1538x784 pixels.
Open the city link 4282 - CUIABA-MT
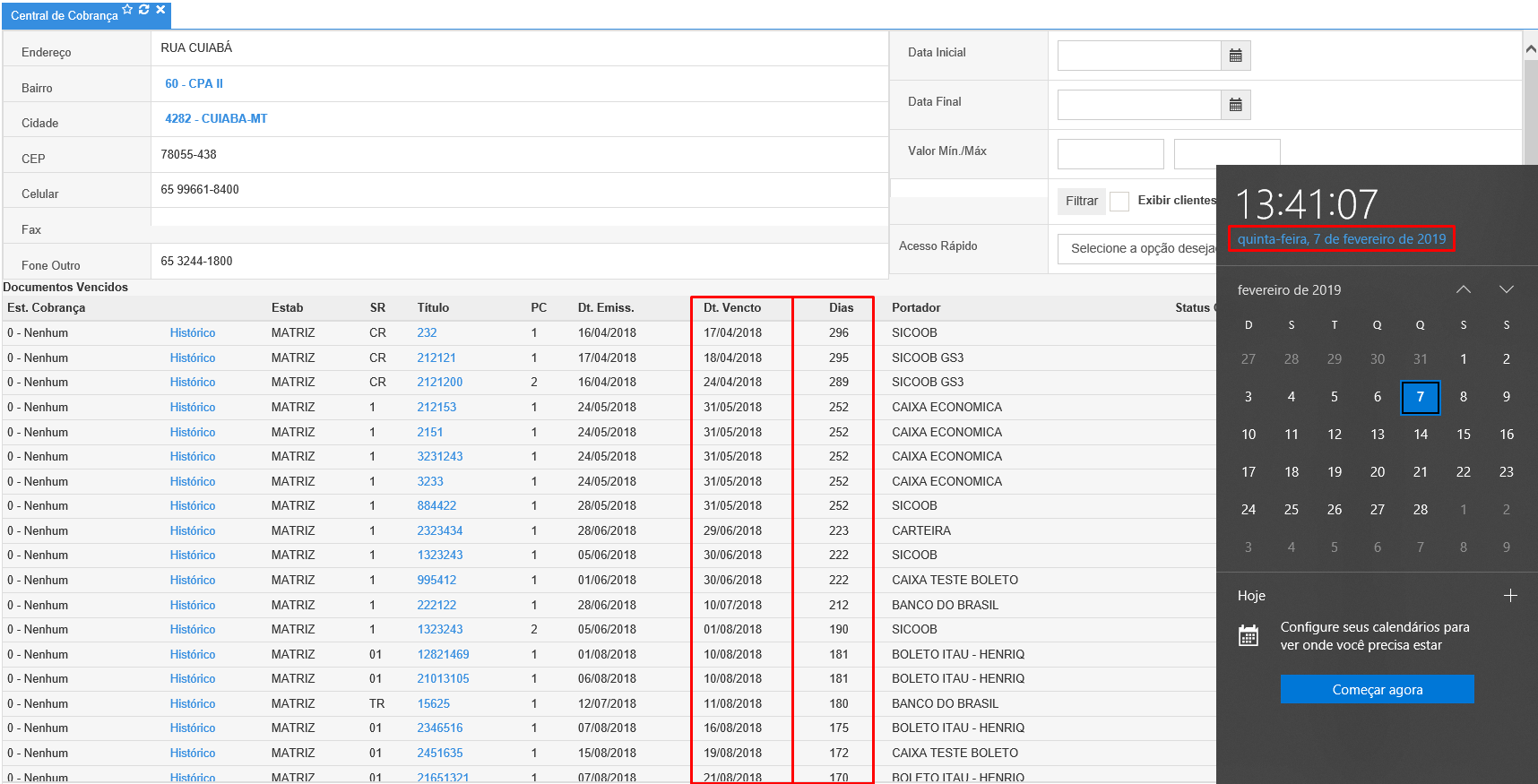pyautogui.click(x=216, y=118)
